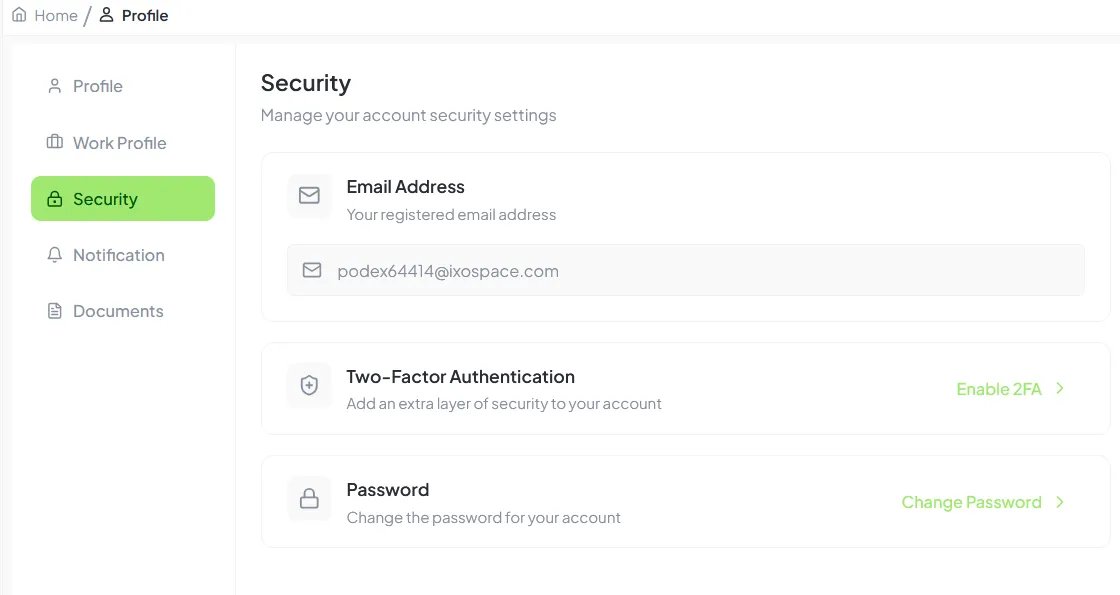Click the Enable 2FA link
This screenshot has width=1120, height=595.
(x=998, y=389)
